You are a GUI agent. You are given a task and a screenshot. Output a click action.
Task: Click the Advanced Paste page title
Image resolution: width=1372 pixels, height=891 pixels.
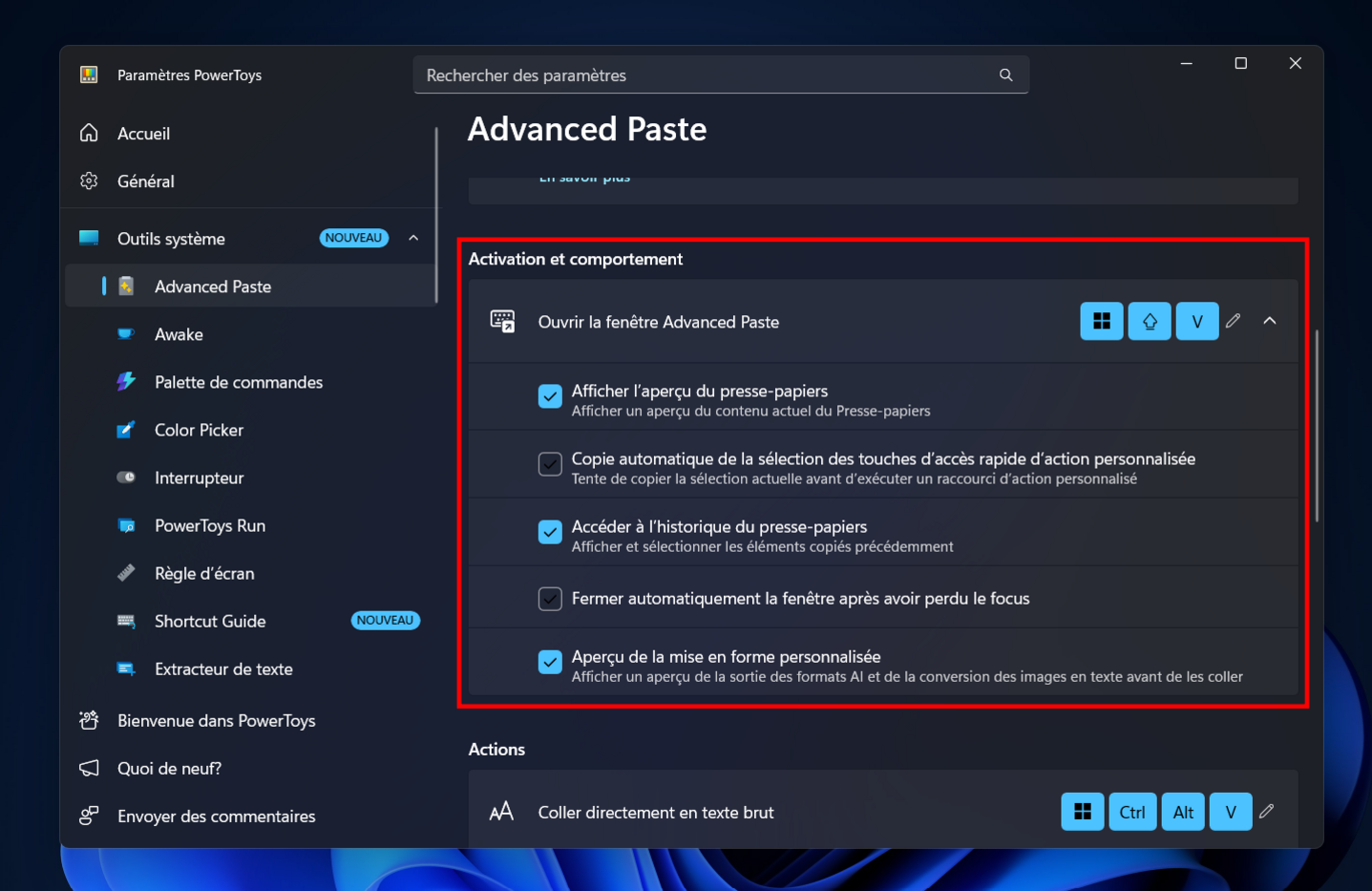pyautogui.click(x=587, y=129)
